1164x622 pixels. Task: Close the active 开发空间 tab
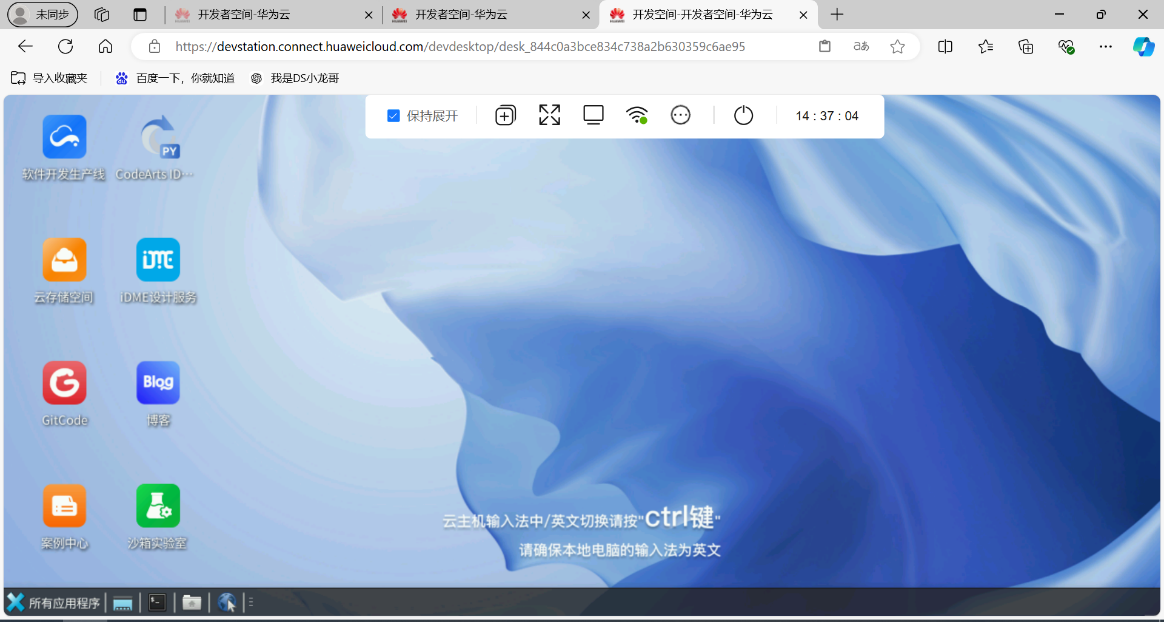tap(803, 14)
